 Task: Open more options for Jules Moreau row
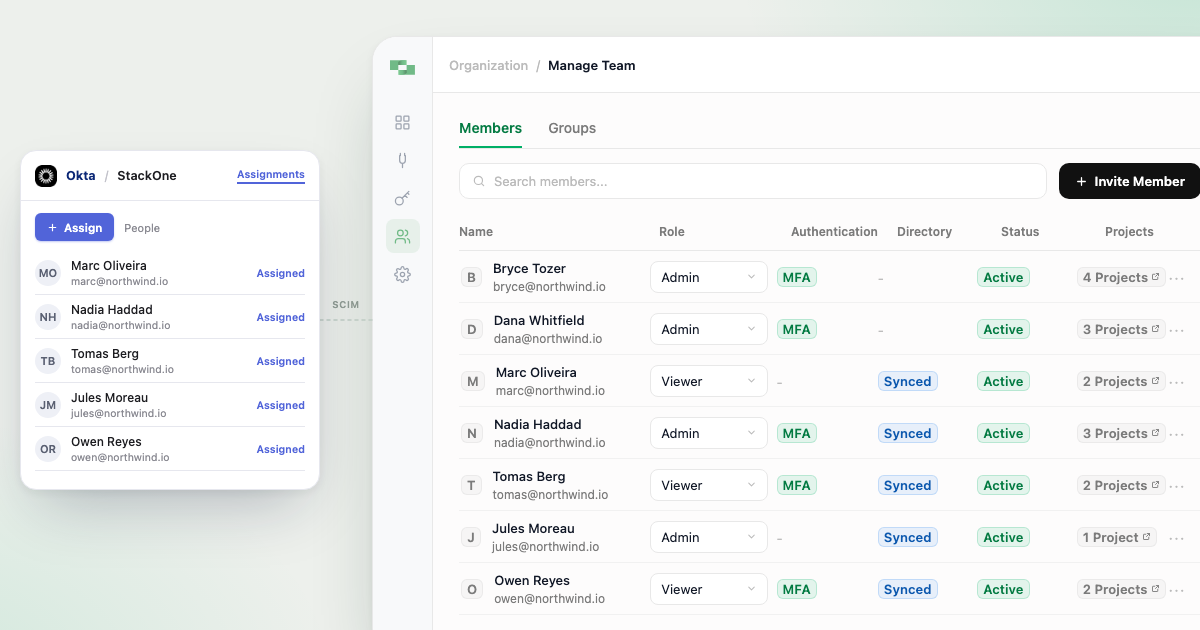point(1177,538)
